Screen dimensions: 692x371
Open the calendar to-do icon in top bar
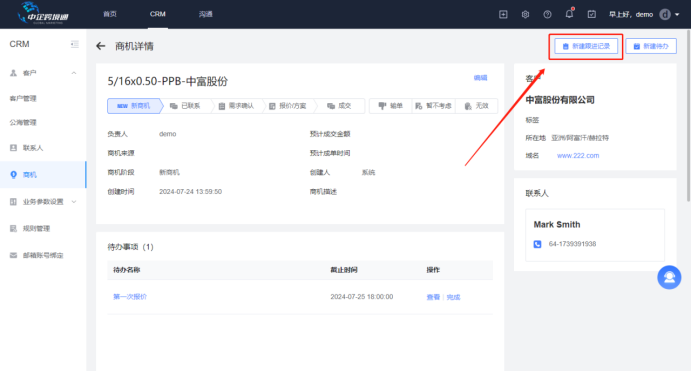[591, 15]
